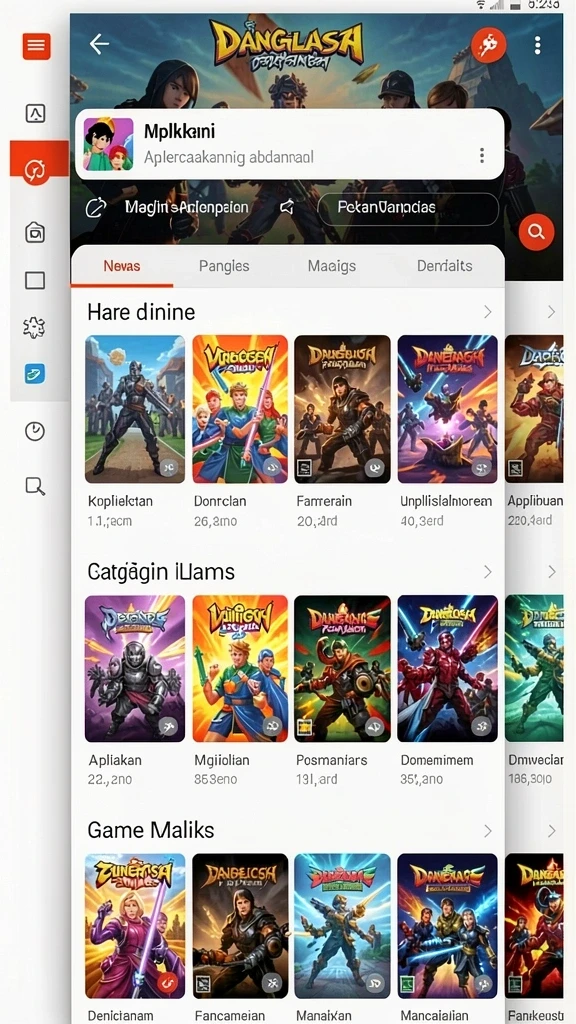Click the share icon beside PekanVamacias
This screenshot has height=1024, width=576.
pos(287,208)
